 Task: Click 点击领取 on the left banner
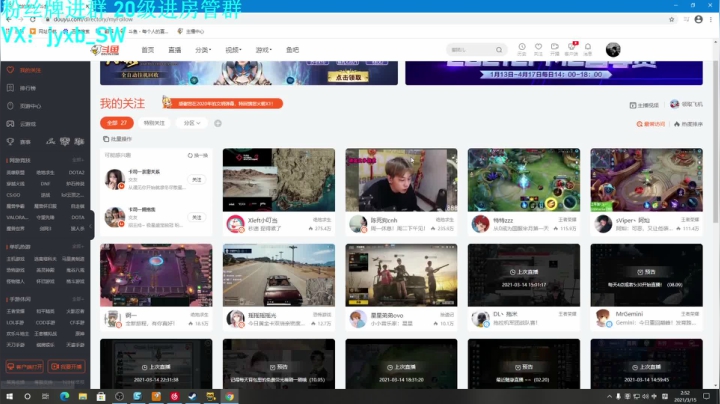tap(348, 77)
